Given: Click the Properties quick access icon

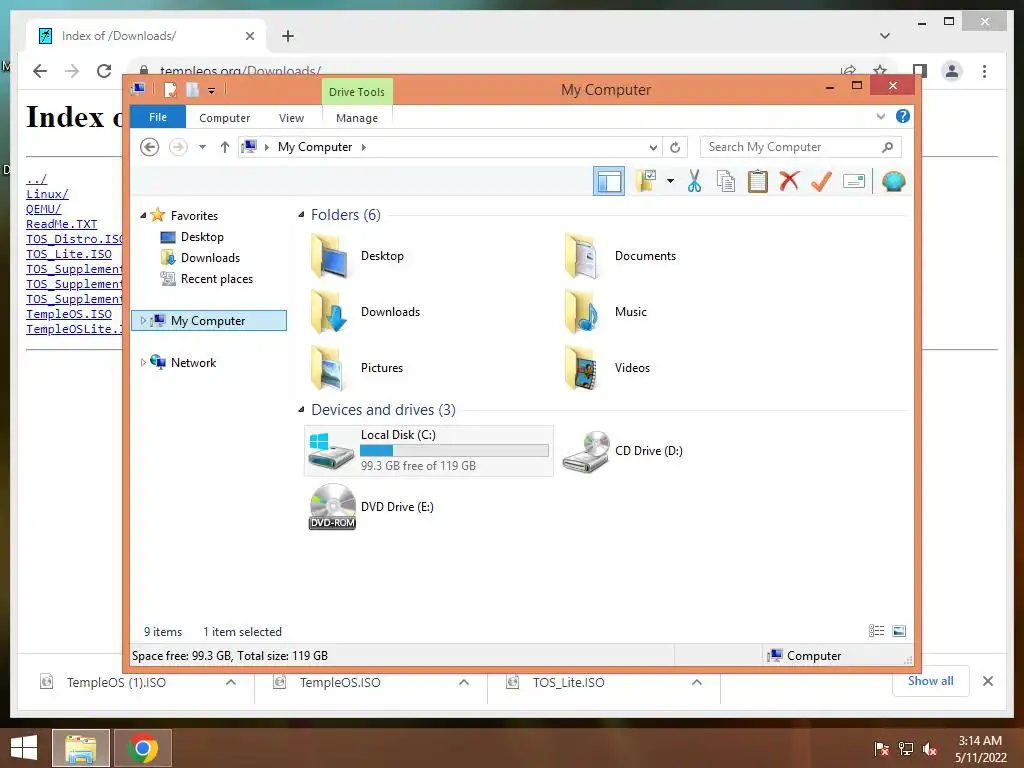Looking at the screenshot, I should (170, 89).
